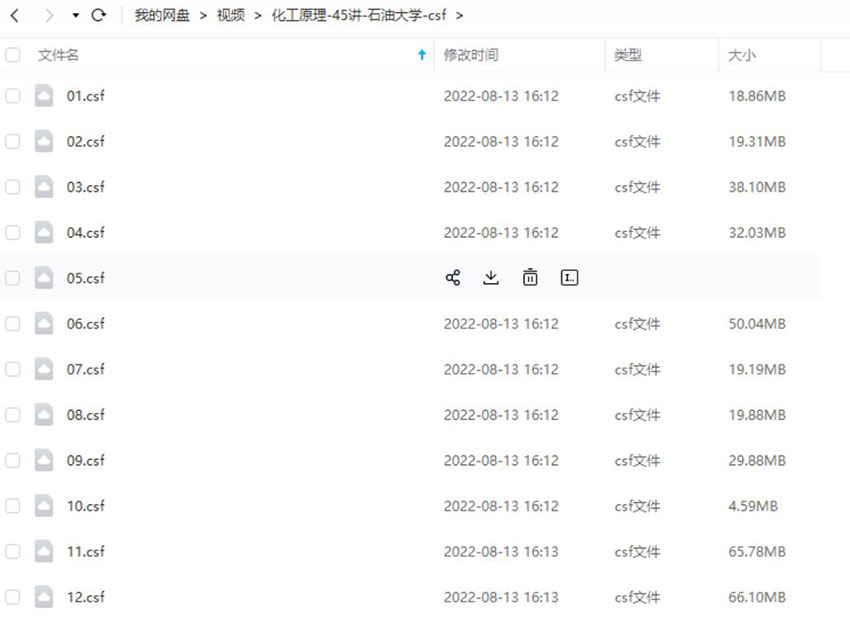Click the 66.10MB size of 12.csf
850x618 pixels.
757,597
